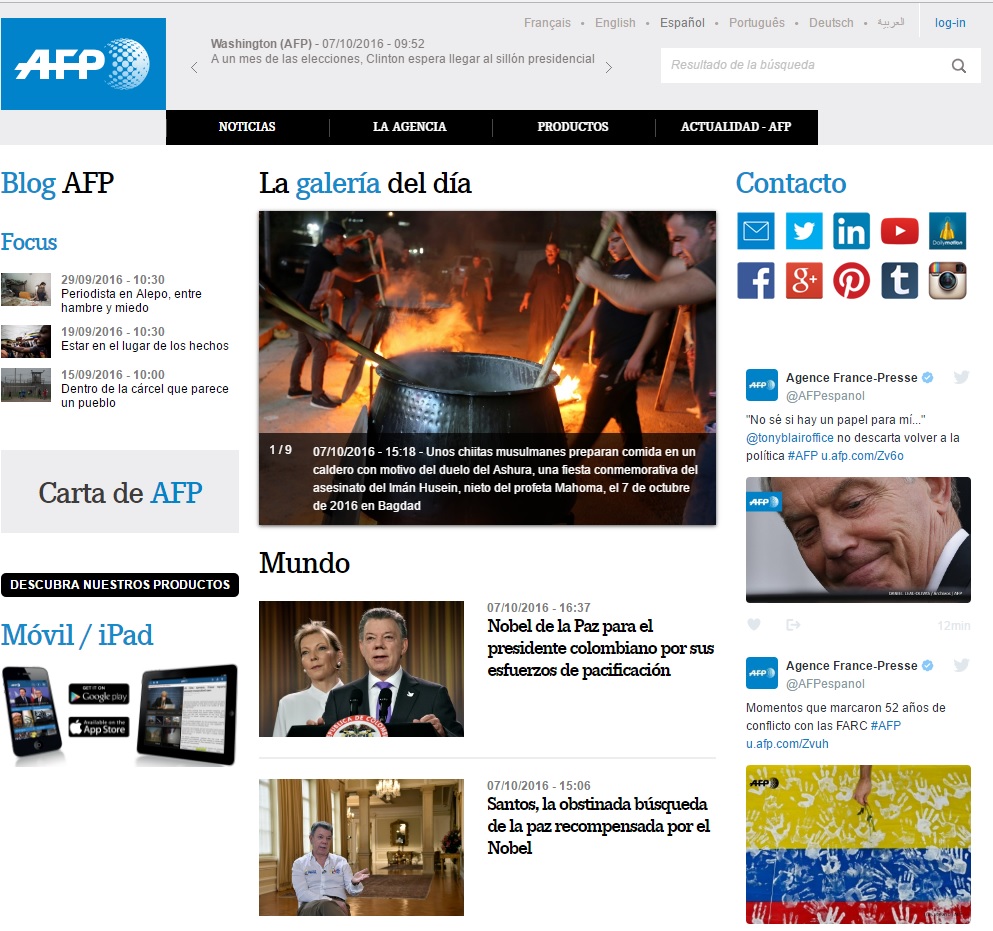Click the iPad app preview image

click(187, 714)
